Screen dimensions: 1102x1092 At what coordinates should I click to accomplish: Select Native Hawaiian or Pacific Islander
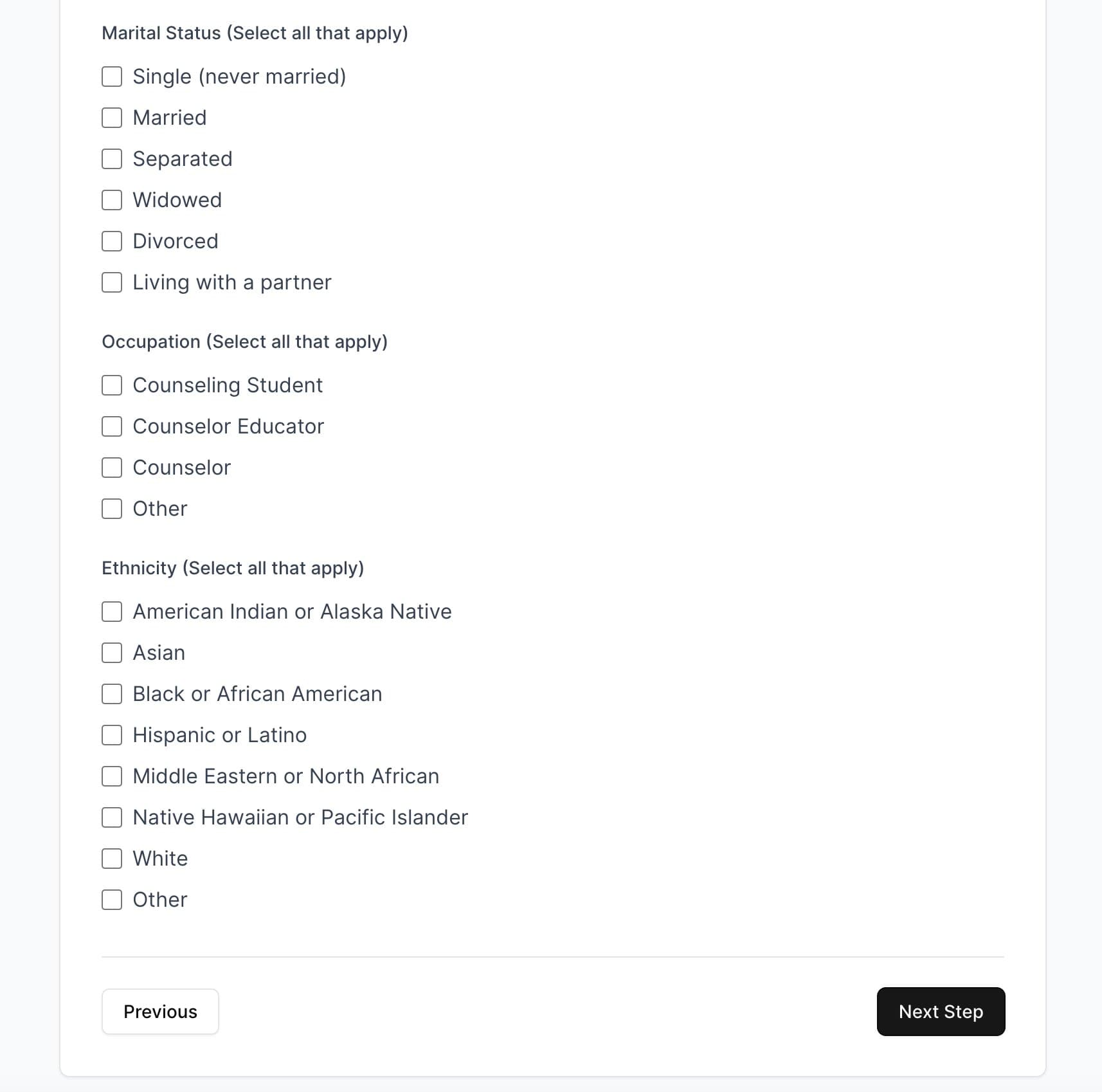click(x=112, y=817)
